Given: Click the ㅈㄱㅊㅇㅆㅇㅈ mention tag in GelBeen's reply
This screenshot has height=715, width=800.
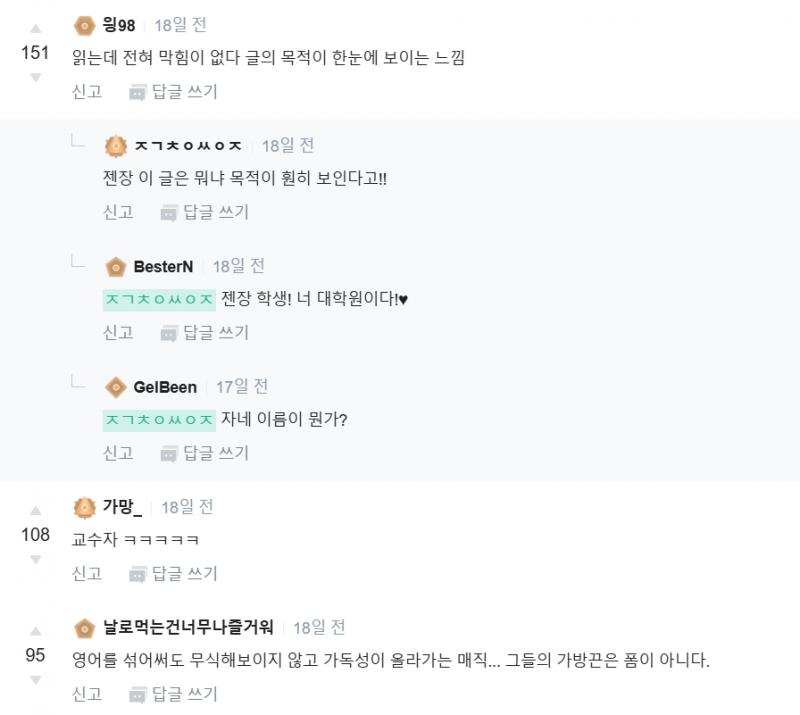Looking at the screenshot, I should [x=159, y=420].
